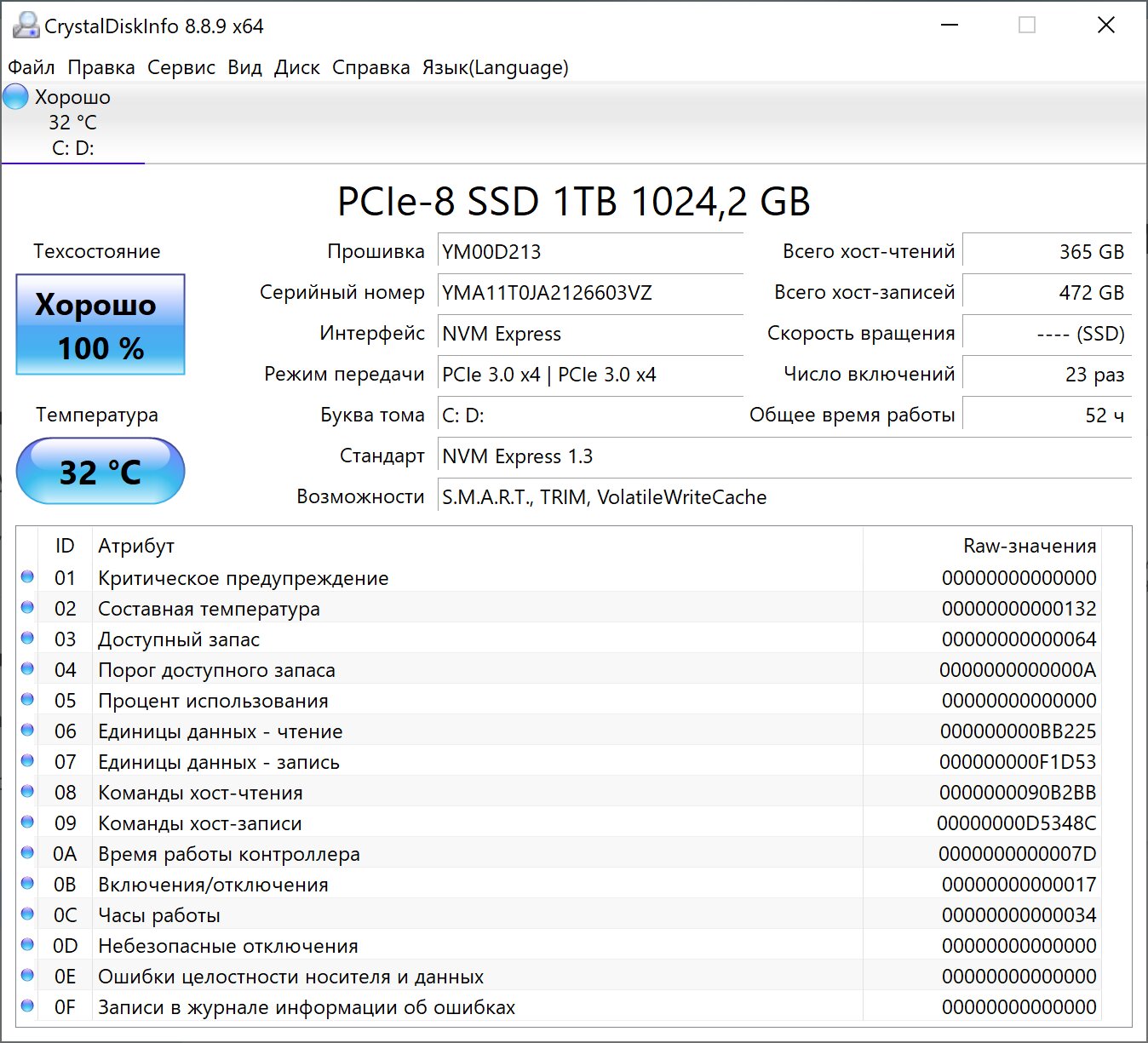Select the Процент использования attribute text

click(213, 701)
